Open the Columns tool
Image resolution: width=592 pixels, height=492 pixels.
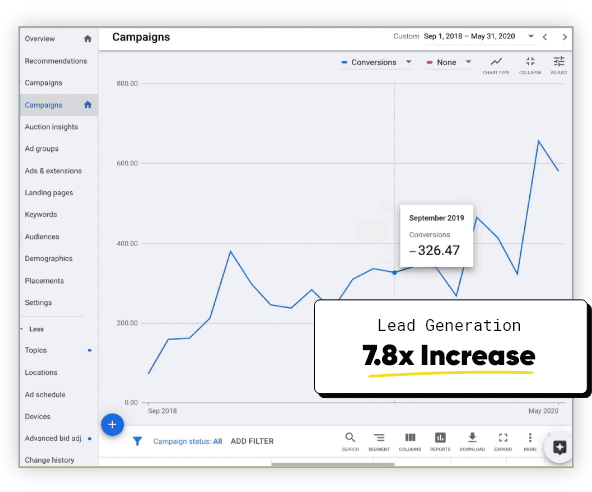click(410, 441)
